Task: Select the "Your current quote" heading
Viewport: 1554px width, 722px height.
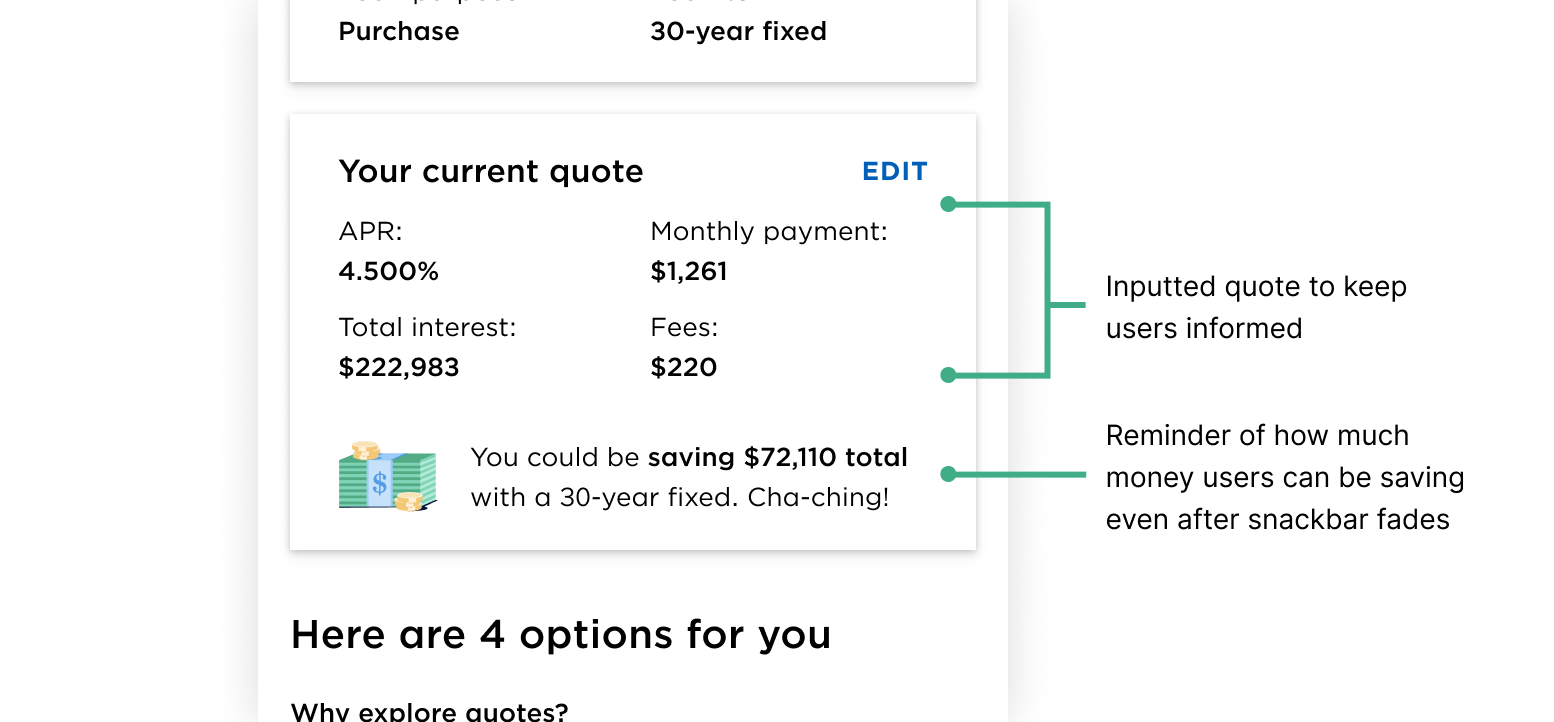Action: pyautogui.click(x=491, y=172)
